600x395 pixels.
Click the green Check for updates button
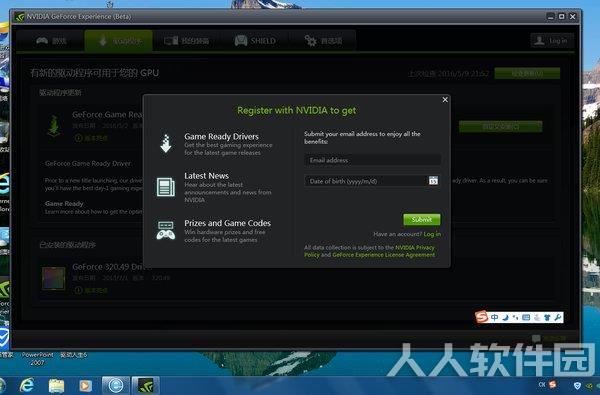527,73
